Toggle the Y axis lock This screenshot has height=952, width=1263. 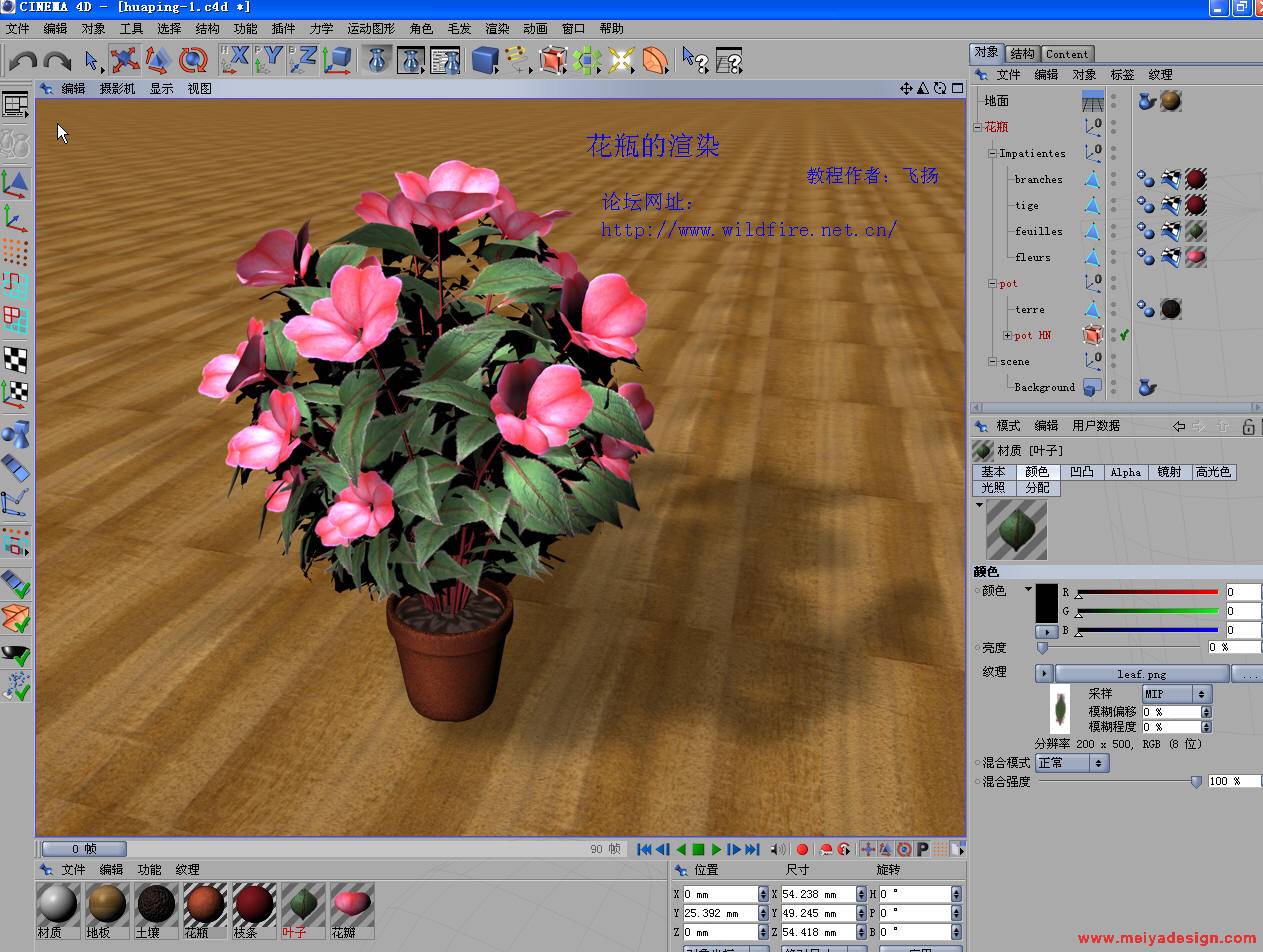[x=270, y=60]
